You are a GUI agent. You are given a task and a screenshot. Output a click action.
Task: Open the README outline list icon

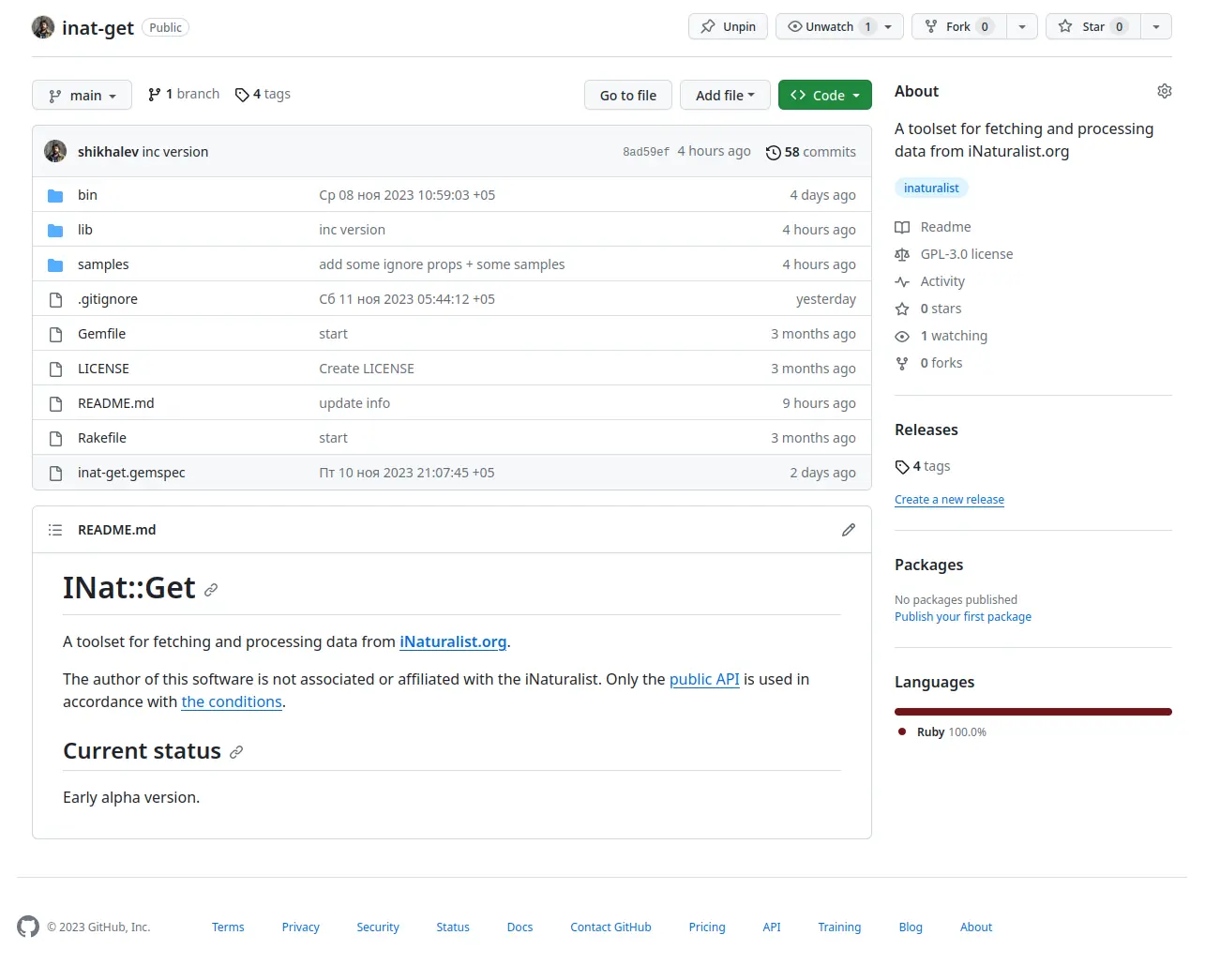coord(55,530)
